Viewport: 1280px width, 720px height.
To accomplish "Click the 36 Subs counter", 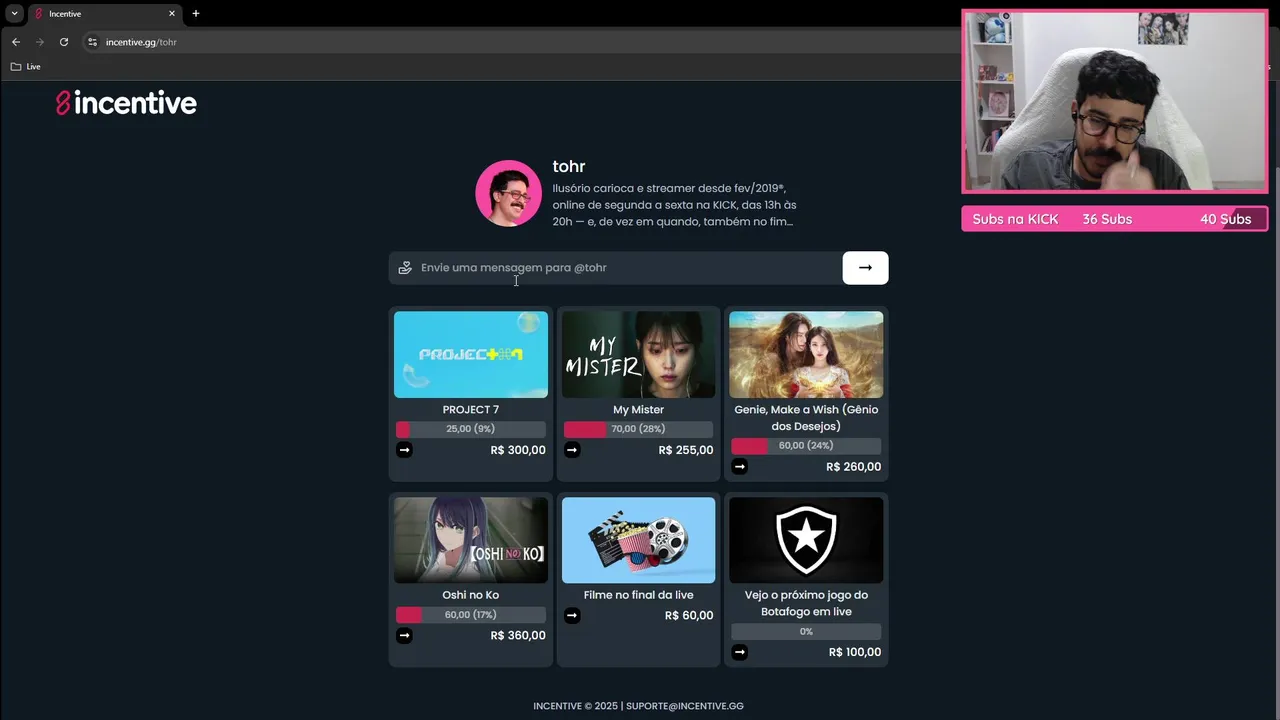I will click(1107, 219).
